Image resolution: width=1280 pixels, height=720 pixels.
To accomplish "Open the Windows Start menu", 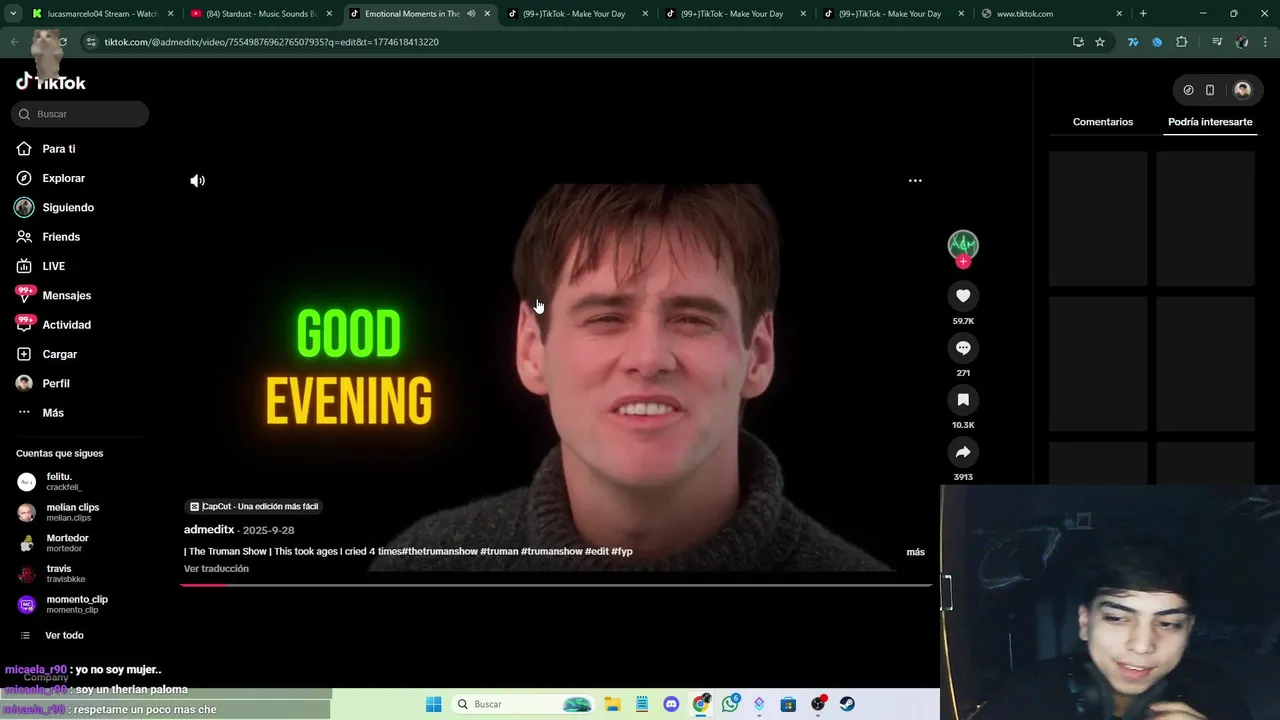I will pyautogui.click(x=434, y=704).
